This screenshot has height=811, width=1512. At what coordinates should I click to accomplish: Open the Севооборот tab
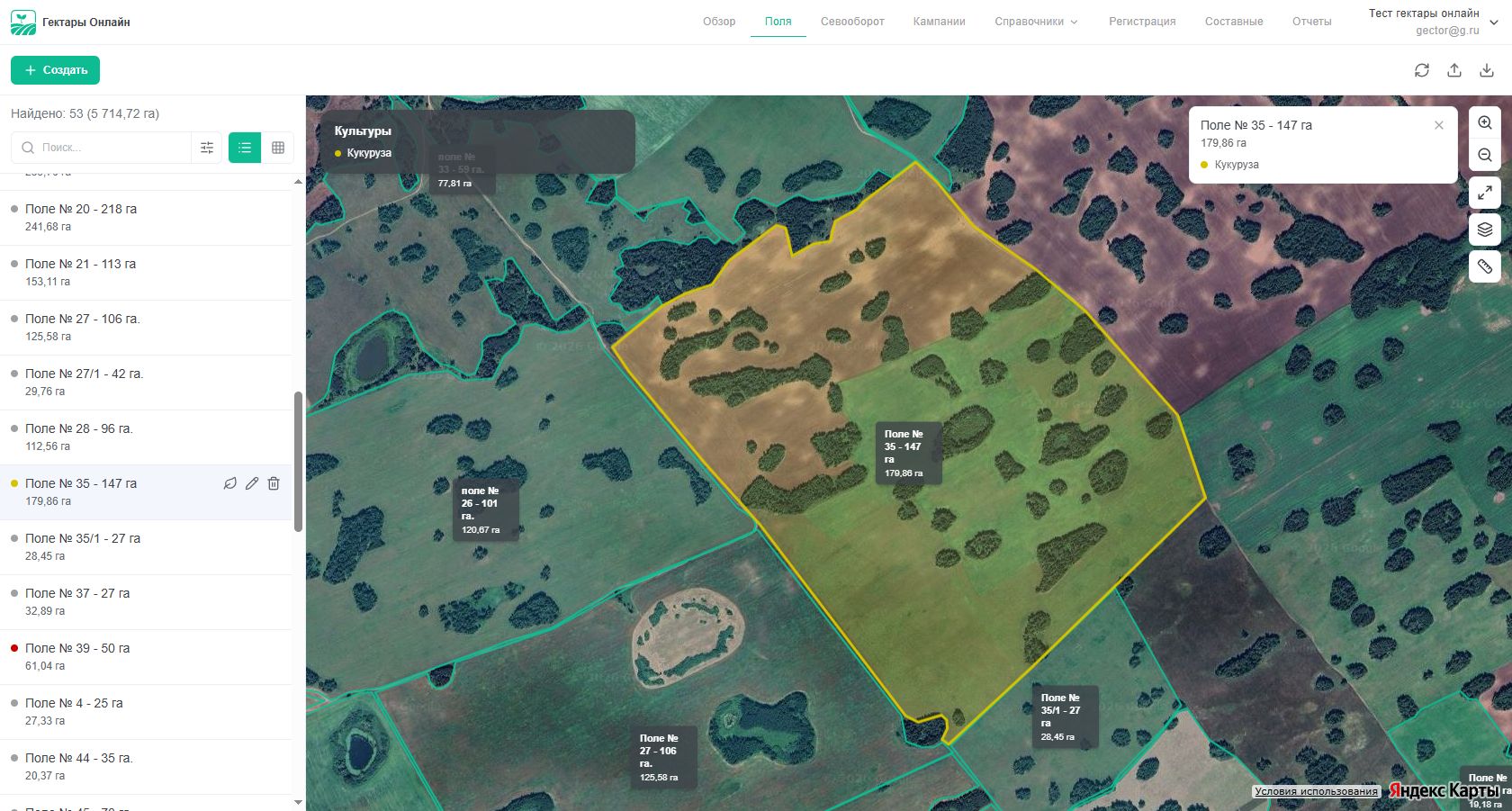(852, 22)
